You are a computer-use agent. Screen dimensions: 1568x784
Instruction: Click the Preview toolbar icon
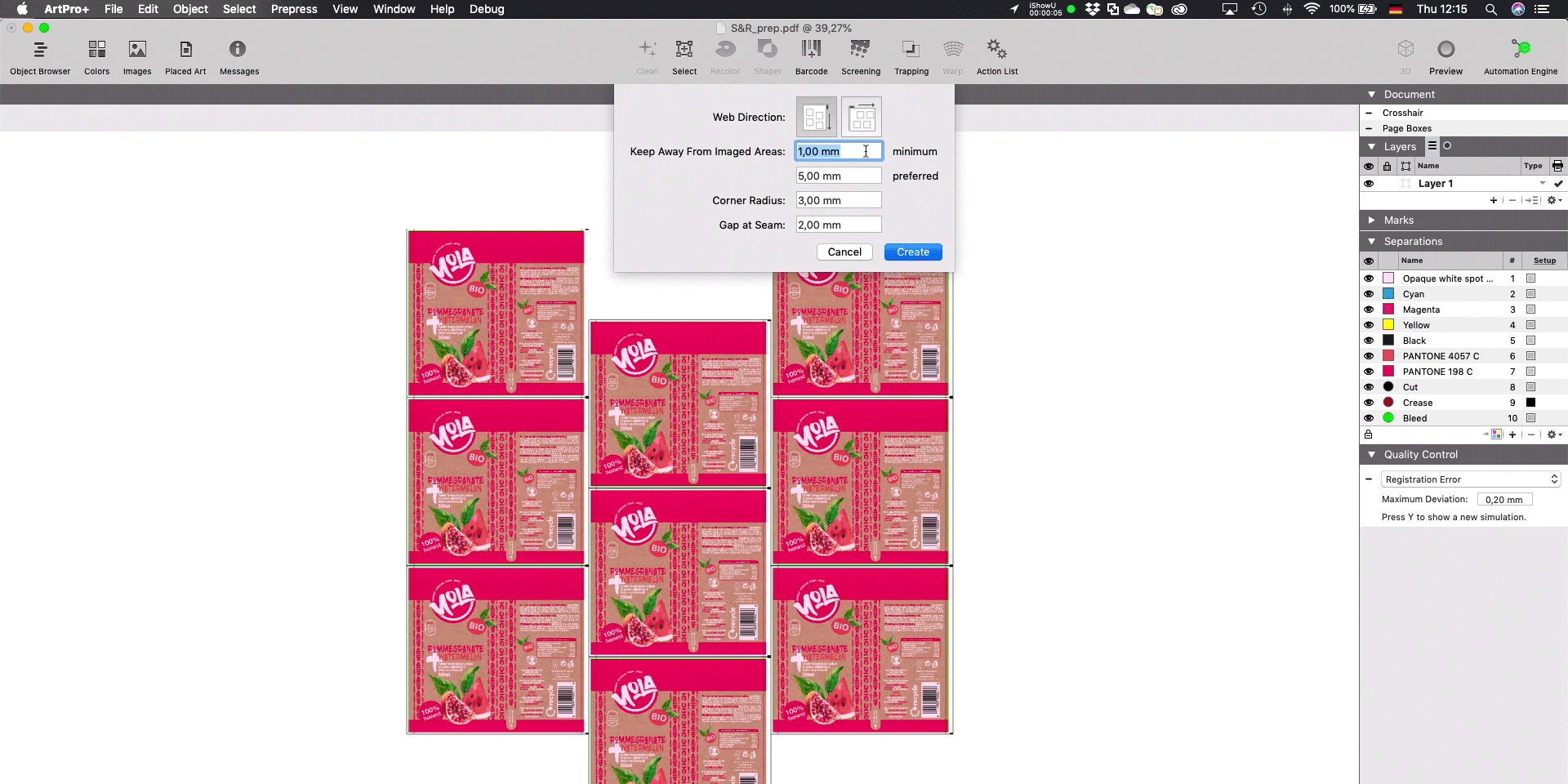pyautogui.click(x=1445, y=58)
